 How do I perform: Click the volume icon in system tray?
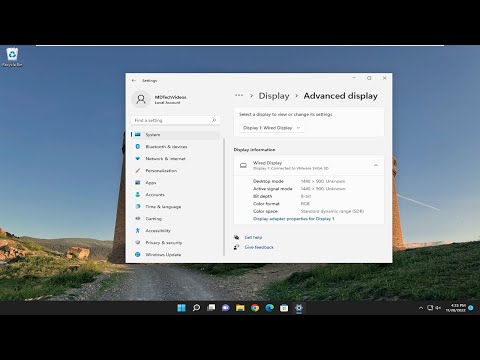(438, 308)
